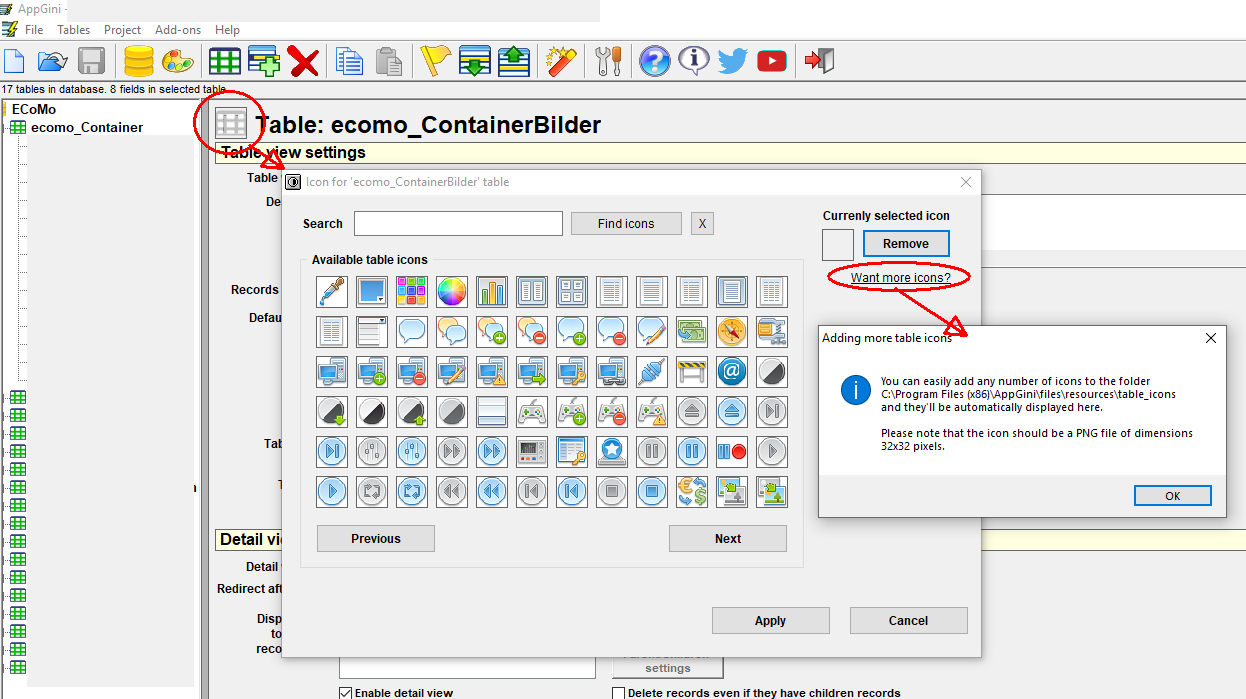Open the paint palette theme icon
The height and width of the screenshot is (699, 1246).
tap(178, 61)
